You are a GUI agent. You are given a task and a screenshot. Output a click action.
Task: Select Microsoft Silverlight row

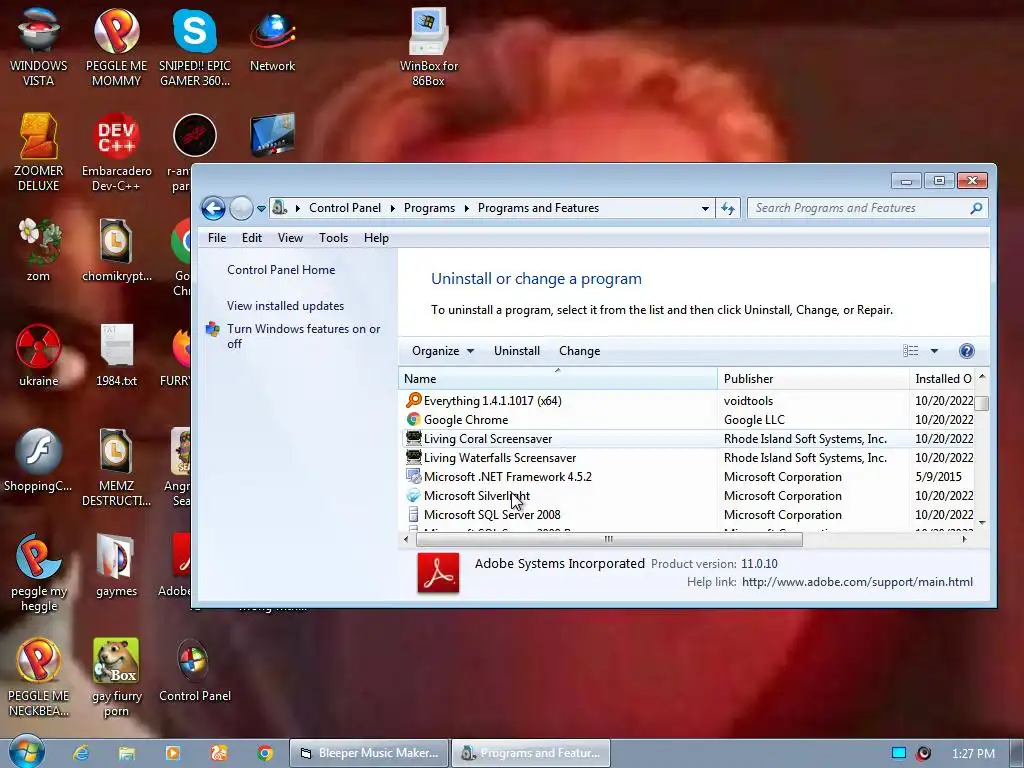(x=686, y=495)
